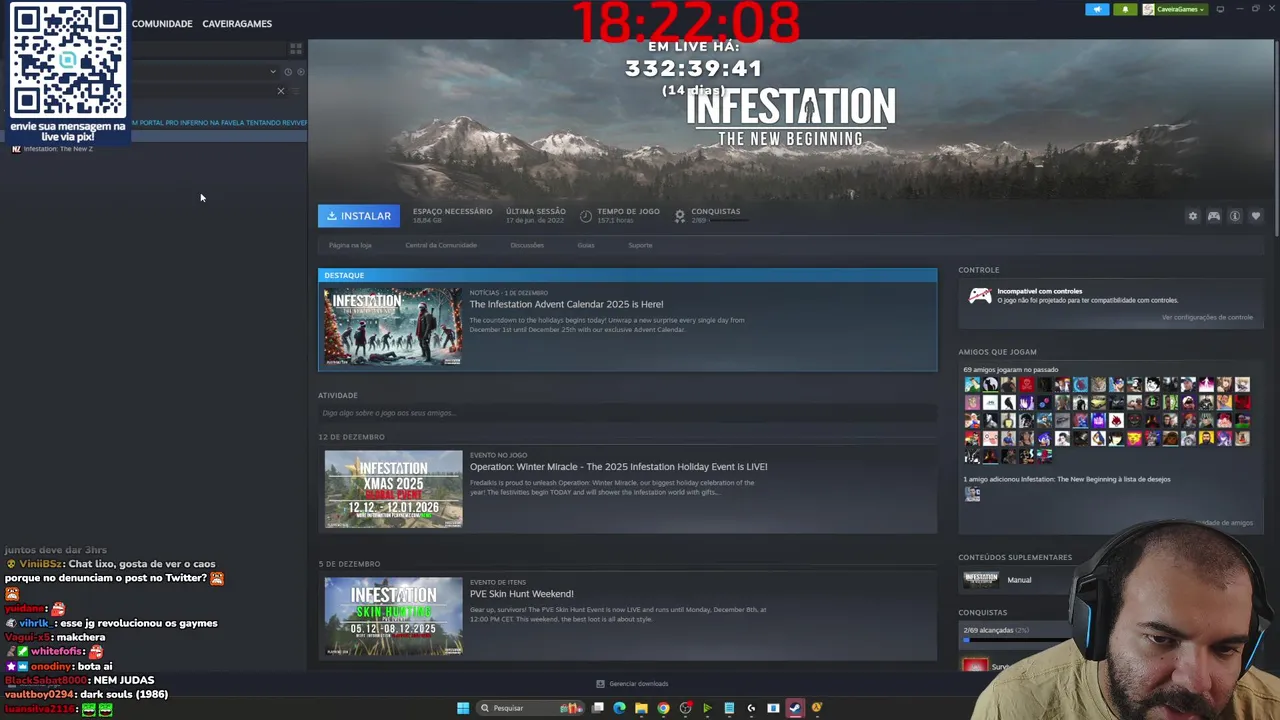Open Steam notifications bell
This screenshot has height=720, width=1280.
click(x=1125, y=9)
